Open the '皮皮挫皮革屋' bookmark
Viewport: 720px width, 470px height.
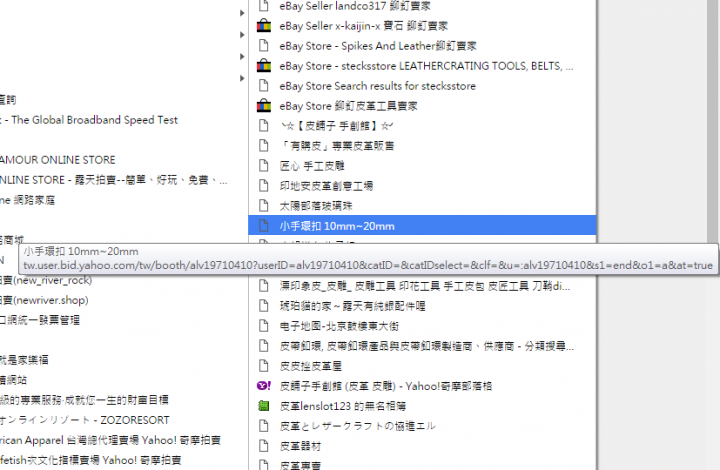[311, 366]
